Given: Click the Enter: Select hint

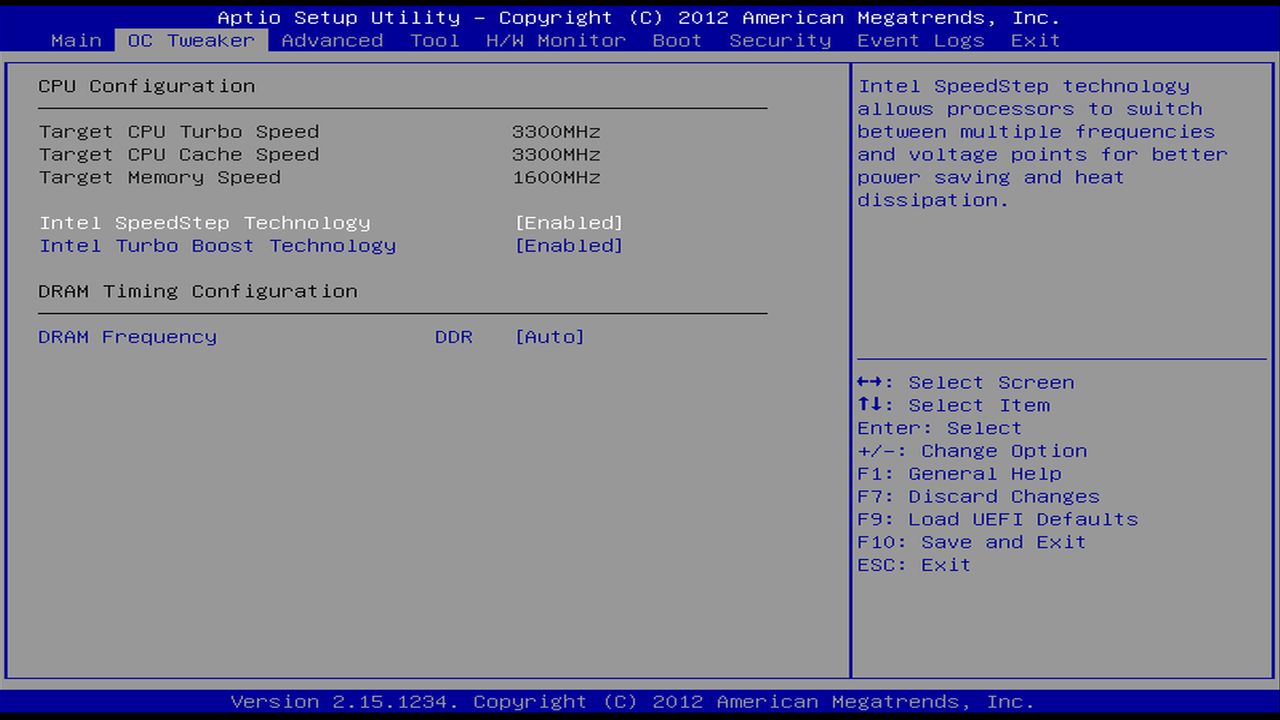Looking at the screenshot, I should [940, 429].
